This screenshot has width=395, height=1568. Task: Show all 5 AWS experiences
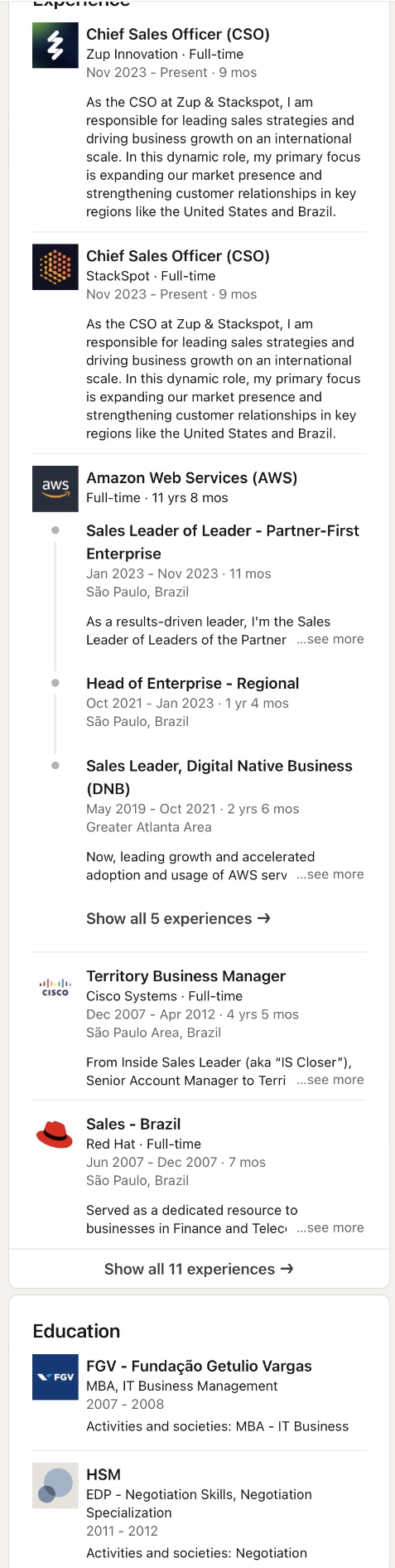click(x=178, y=918)
